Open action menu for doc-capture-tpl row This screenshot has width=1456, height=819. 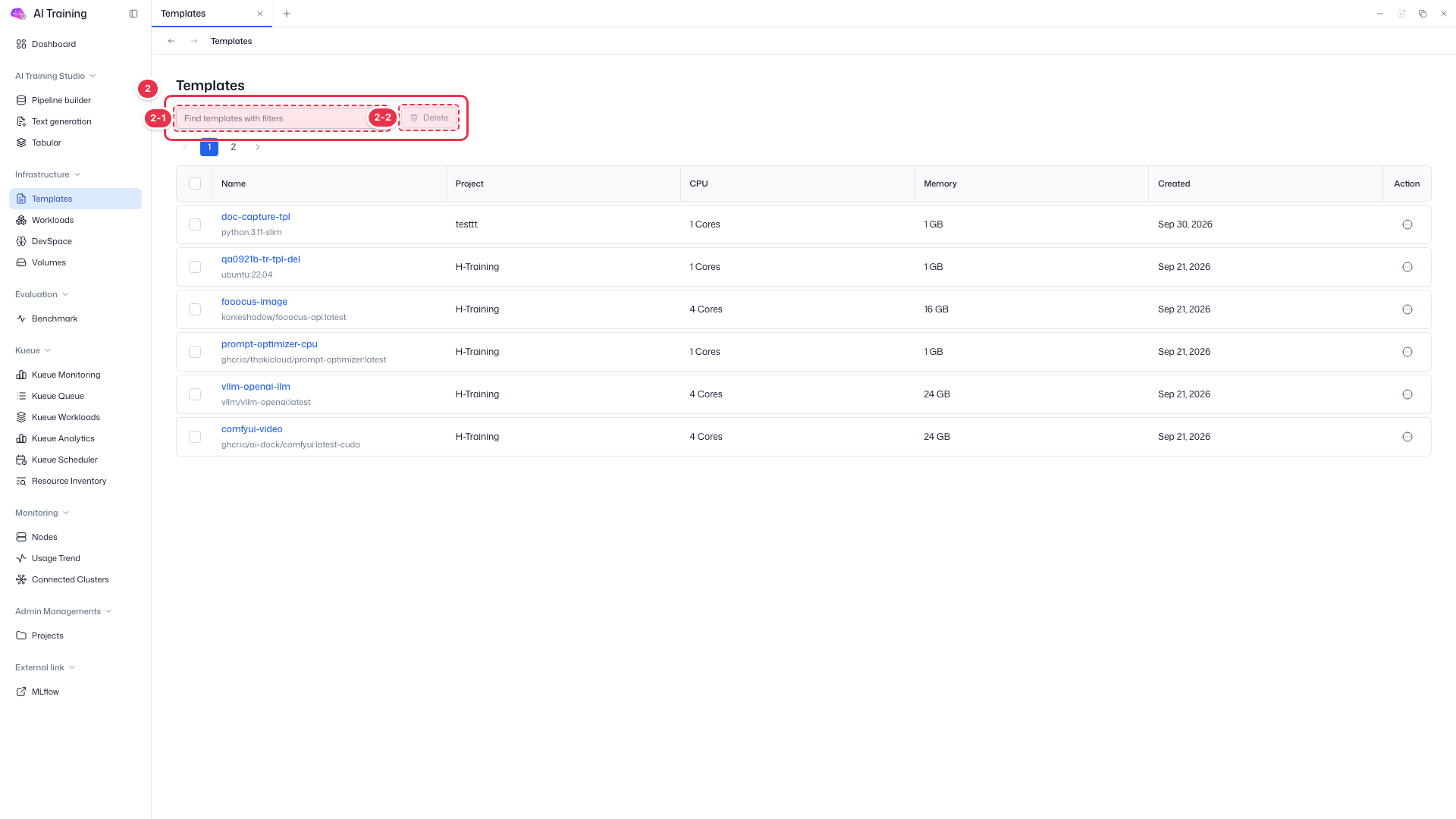1407,224
